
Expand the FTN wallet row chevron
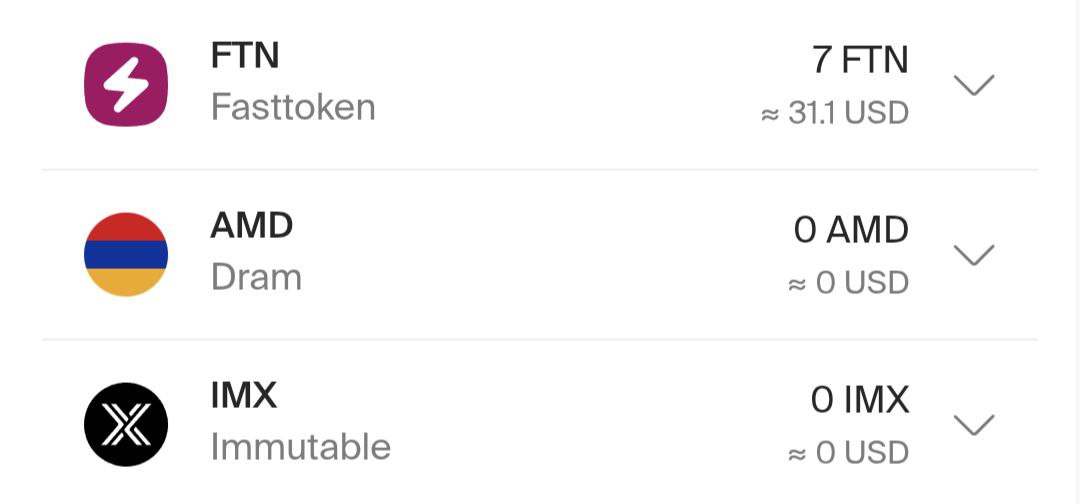coord(974,85)
